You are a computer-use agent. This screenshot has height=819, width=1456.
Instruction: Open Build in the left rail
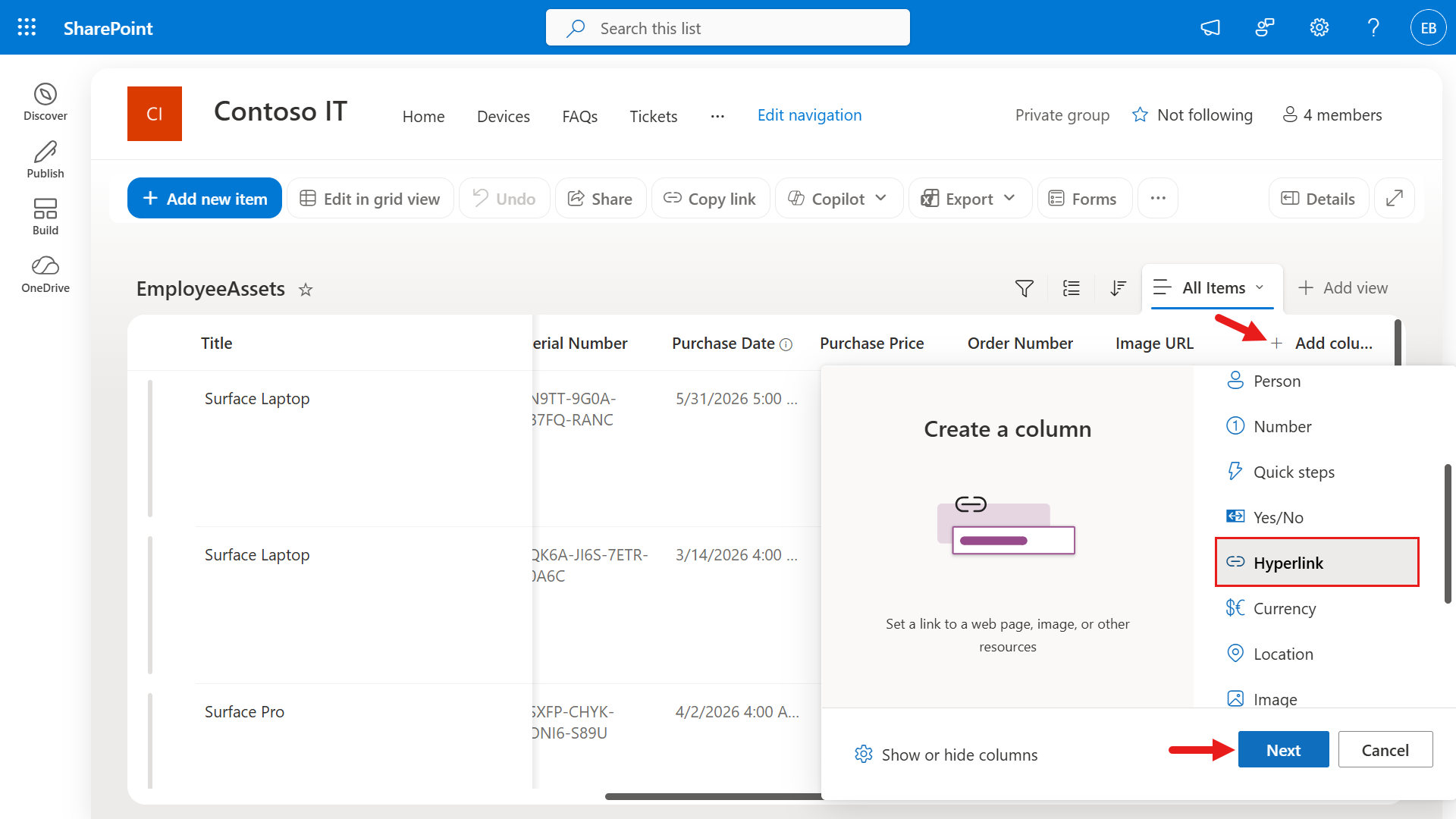pos(45,217)
